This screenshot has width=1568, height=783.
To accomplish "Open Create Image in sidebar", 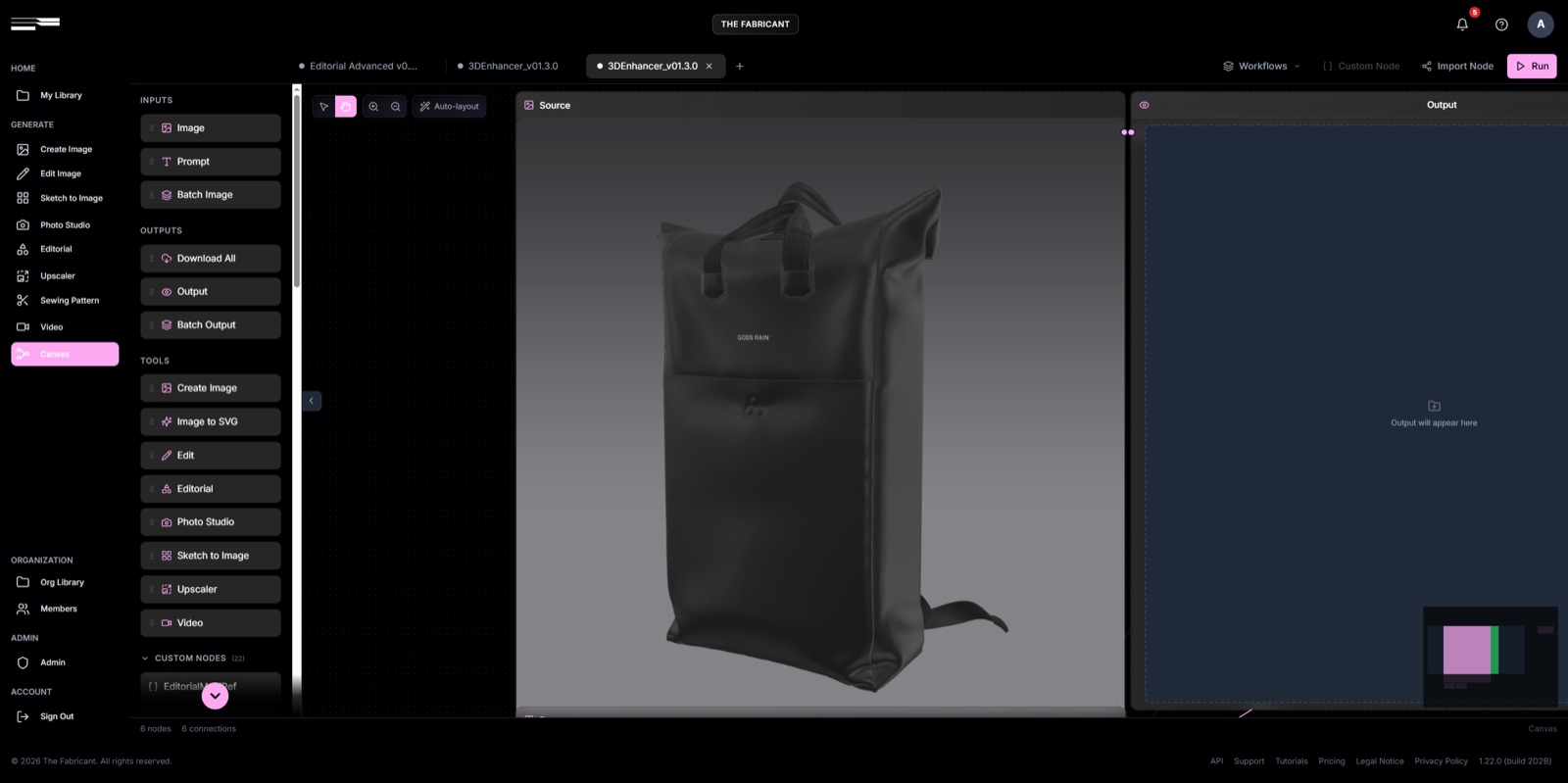I will 66,150.
